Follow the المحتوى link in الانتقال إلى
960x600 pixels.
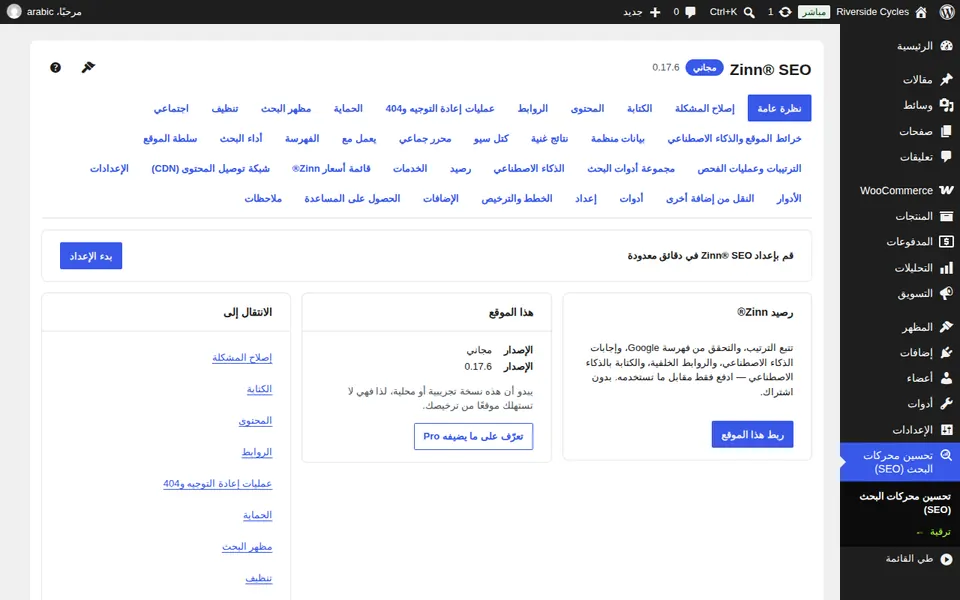coord(255,421)
